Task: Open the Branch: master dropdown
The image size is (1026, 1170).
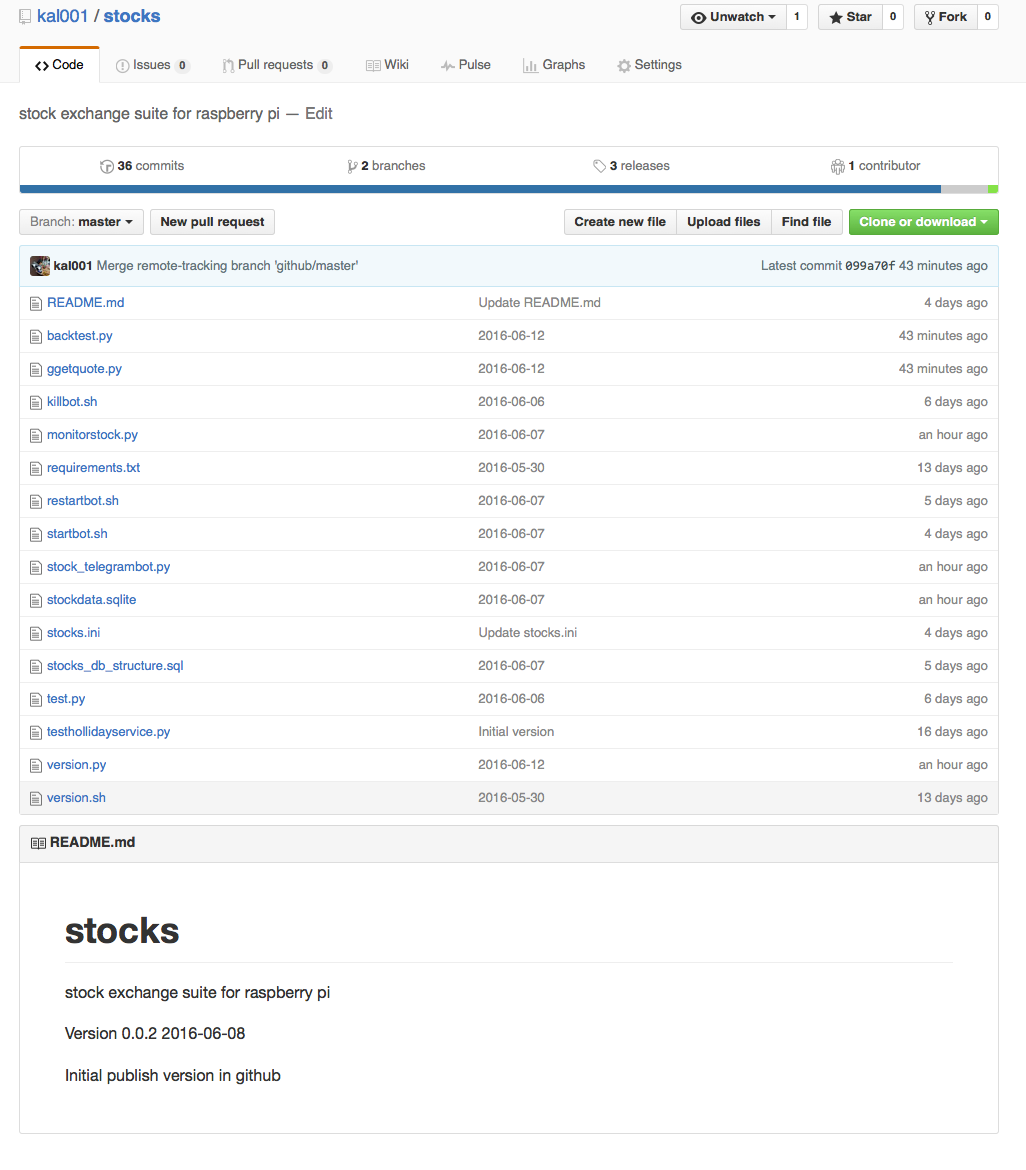Action: point(81,222)
